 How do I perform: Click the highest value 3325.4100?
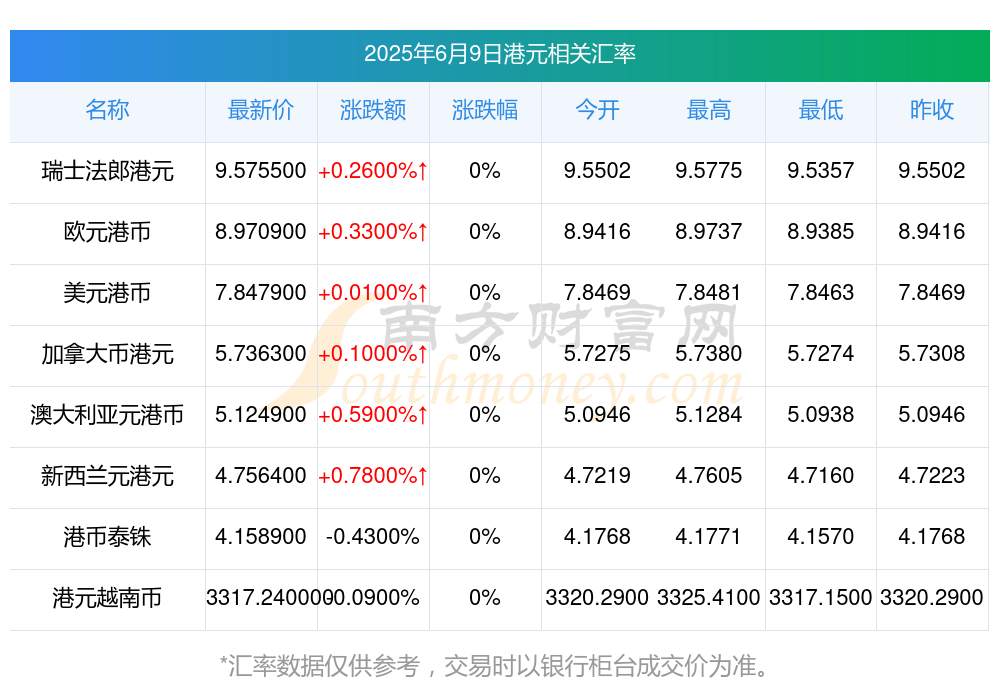point(709,598)
